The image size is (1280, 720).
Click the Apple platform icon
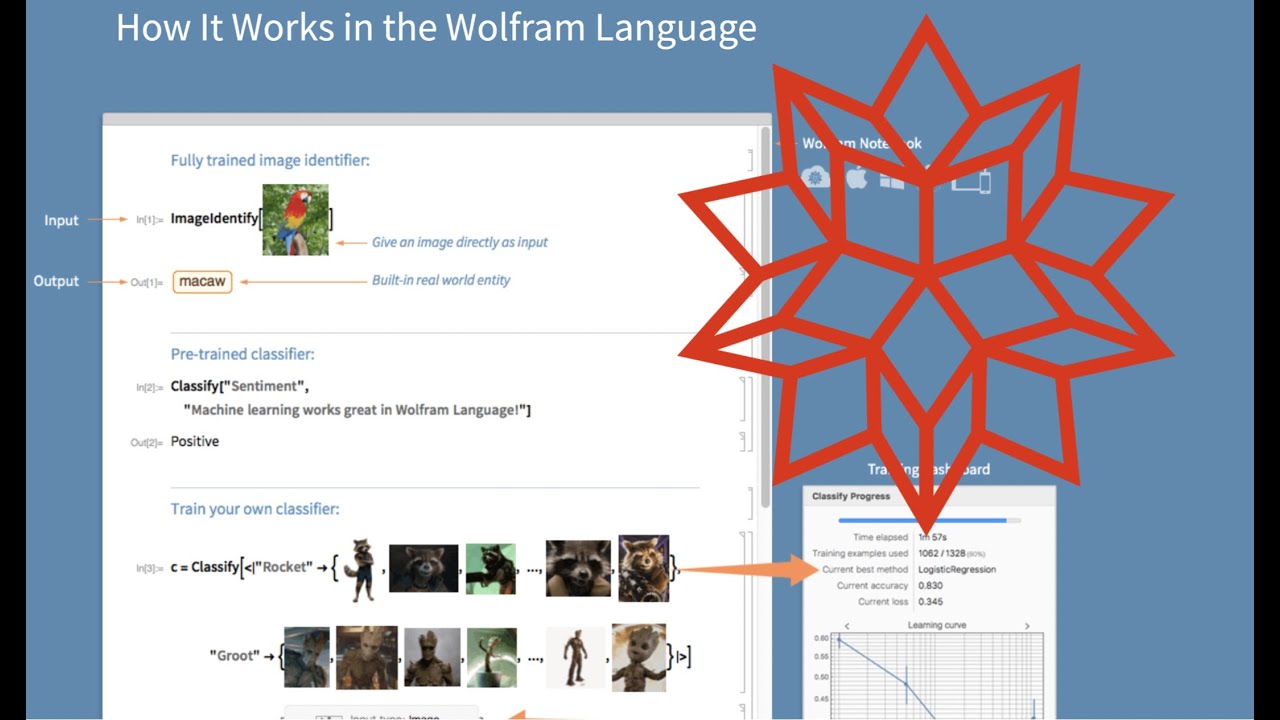point(856,178)
